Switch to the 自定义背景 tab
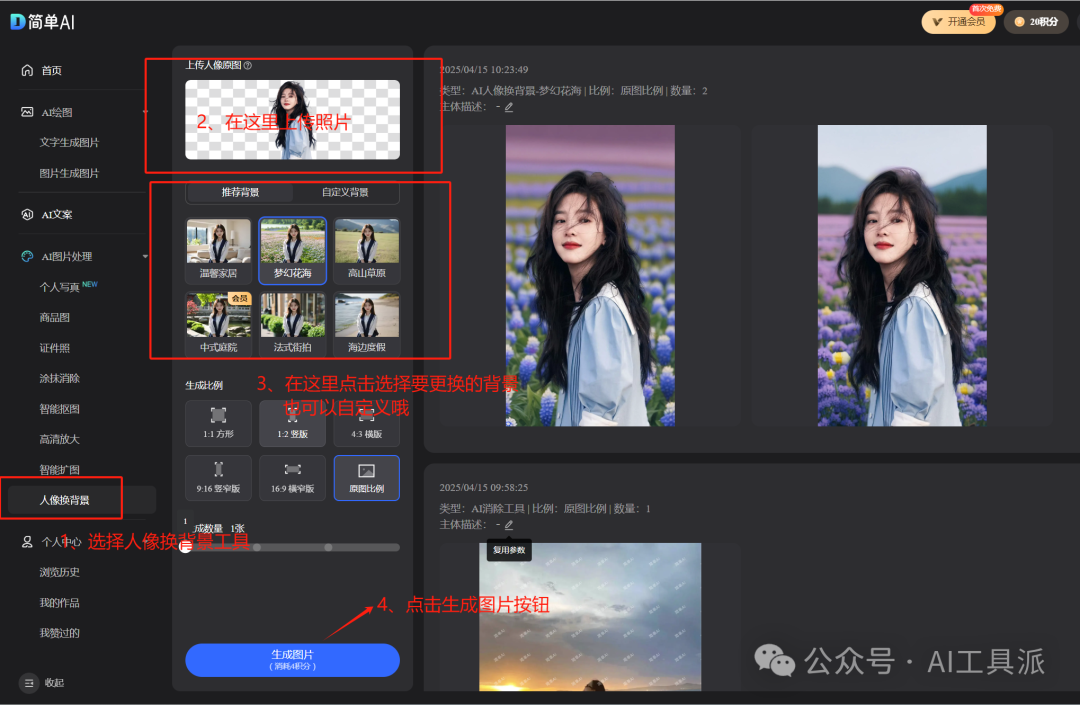Viewport: 1080px width, 705px height. [x=345, y=192]
